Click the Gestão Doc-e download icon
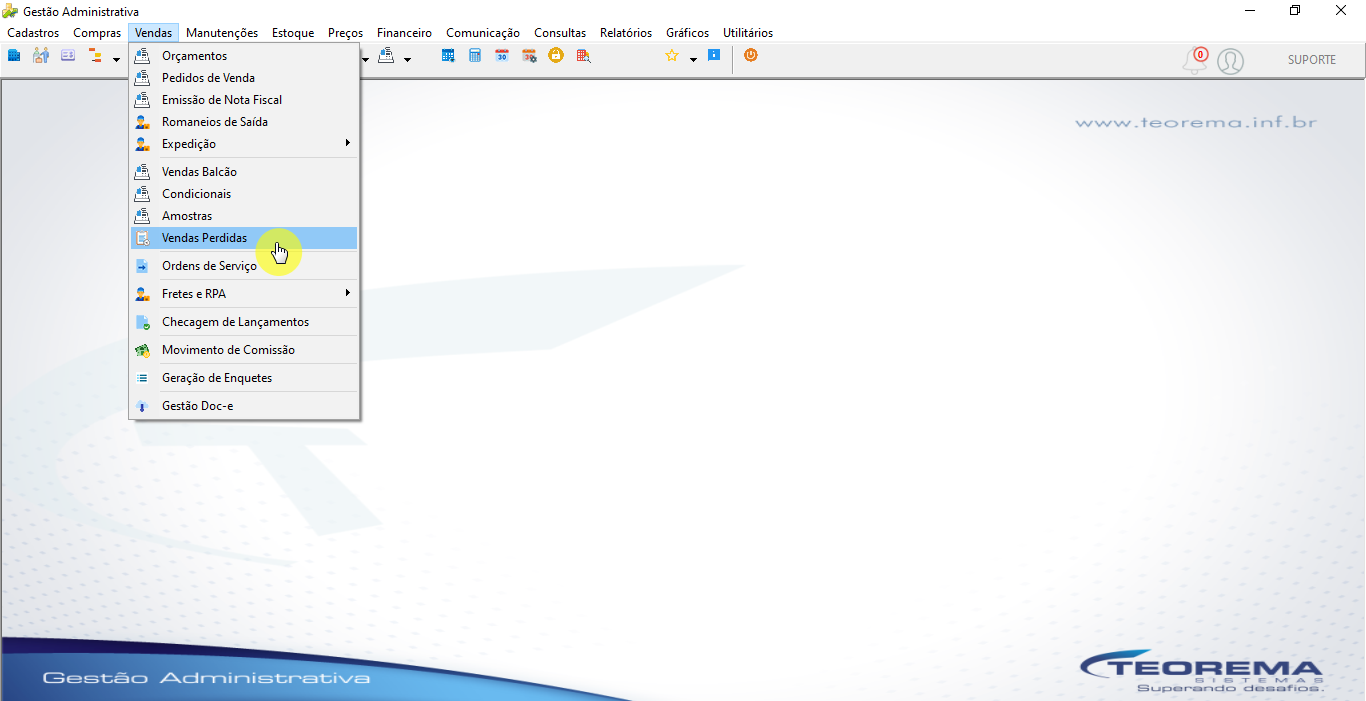 tap(142, 406)
